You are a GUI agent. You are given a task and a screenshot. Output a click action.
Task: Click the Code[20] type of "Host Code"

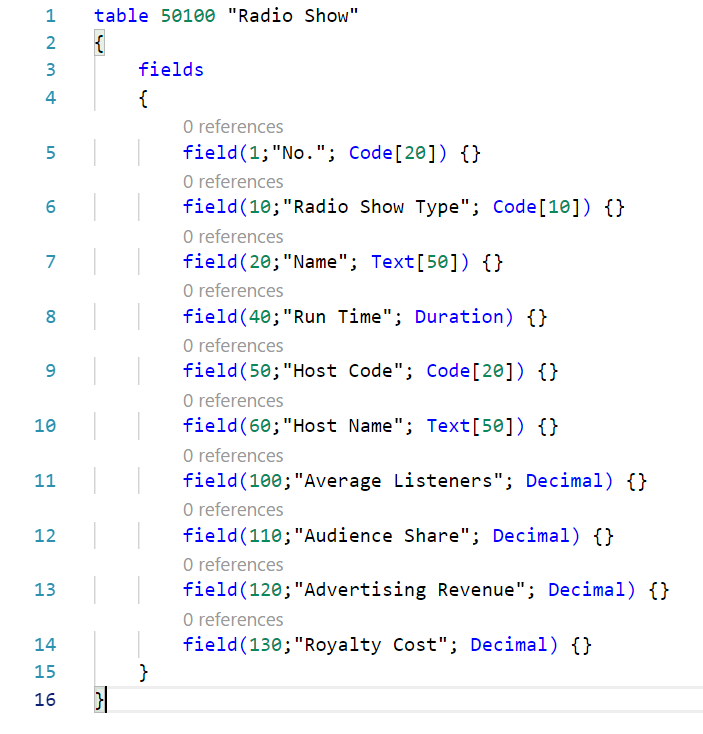click(x=470, y=371)
